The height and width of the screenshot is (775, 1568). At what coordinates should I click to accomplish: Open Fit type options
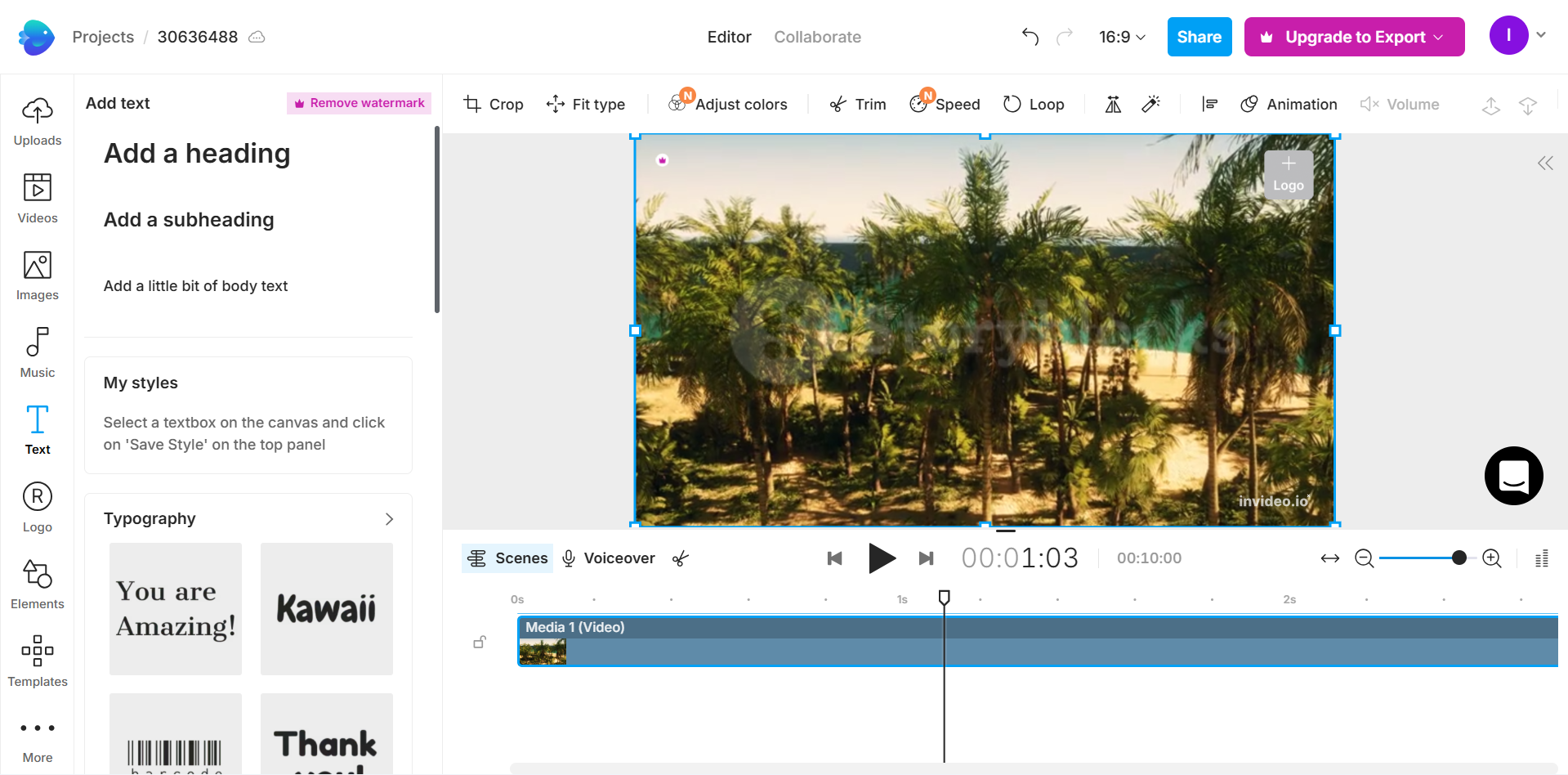586,104
